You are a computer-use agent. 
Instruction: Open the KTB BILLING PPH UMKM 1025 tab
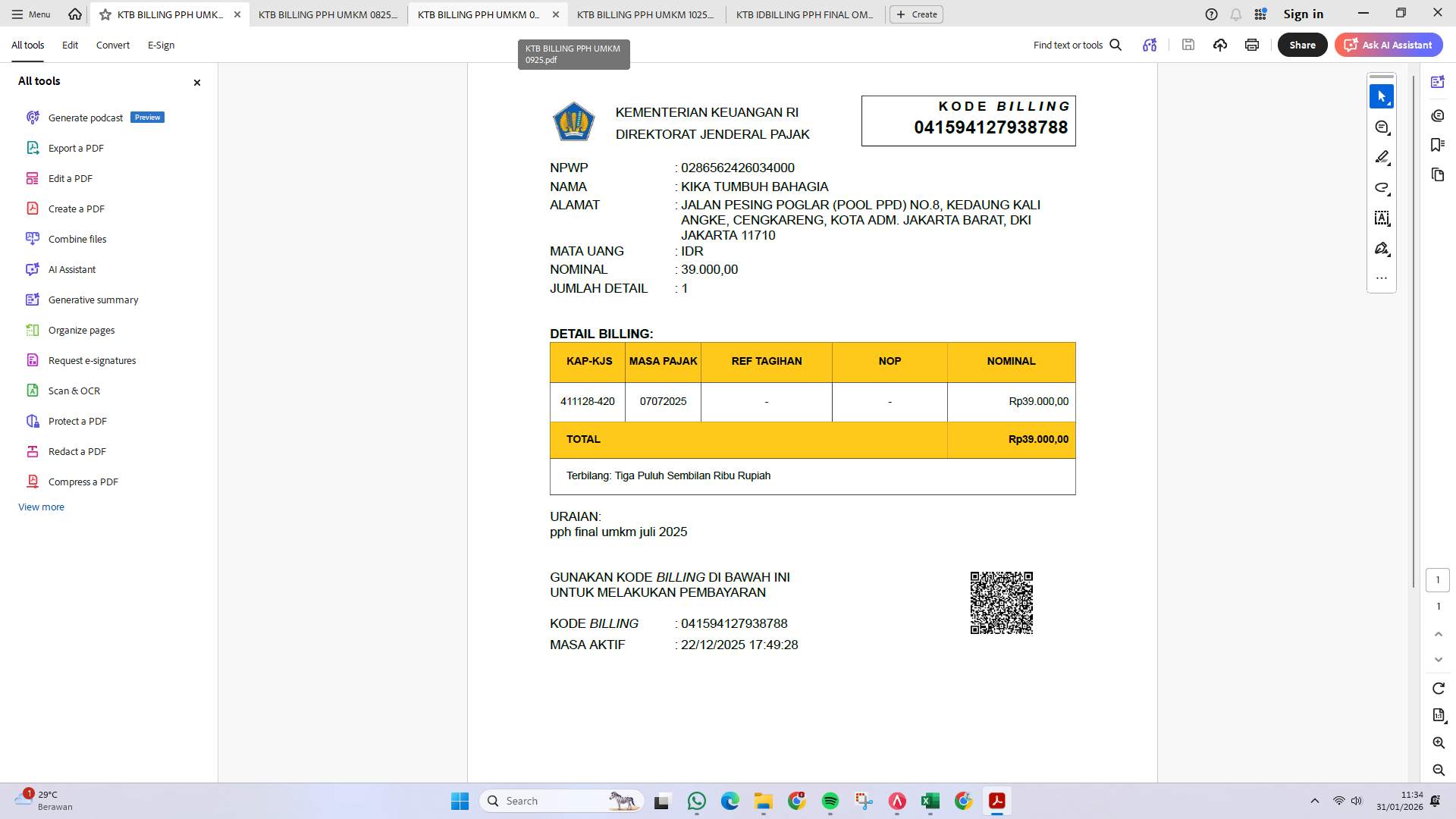tap(645, 14)
